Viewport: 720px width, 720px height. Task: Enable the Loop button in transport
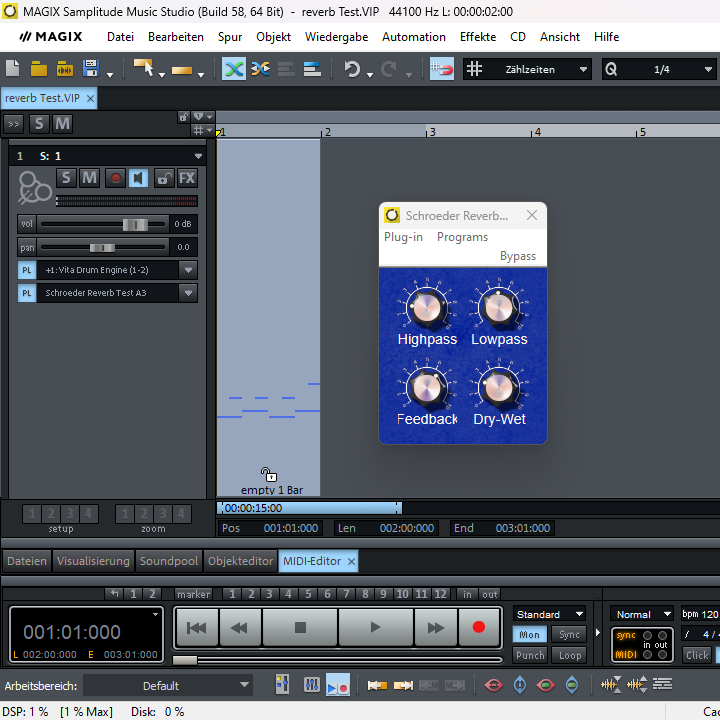(569, 655)
